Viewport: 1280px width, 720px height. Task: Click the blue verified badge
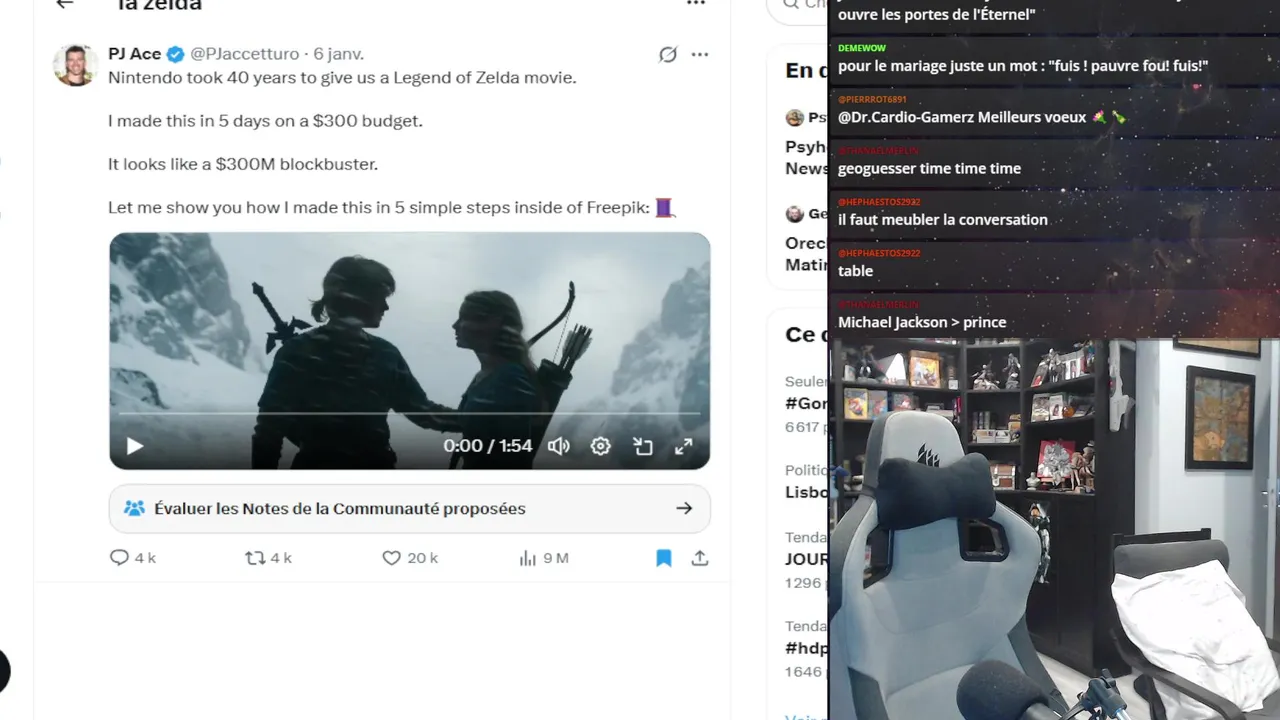[175, 54]
